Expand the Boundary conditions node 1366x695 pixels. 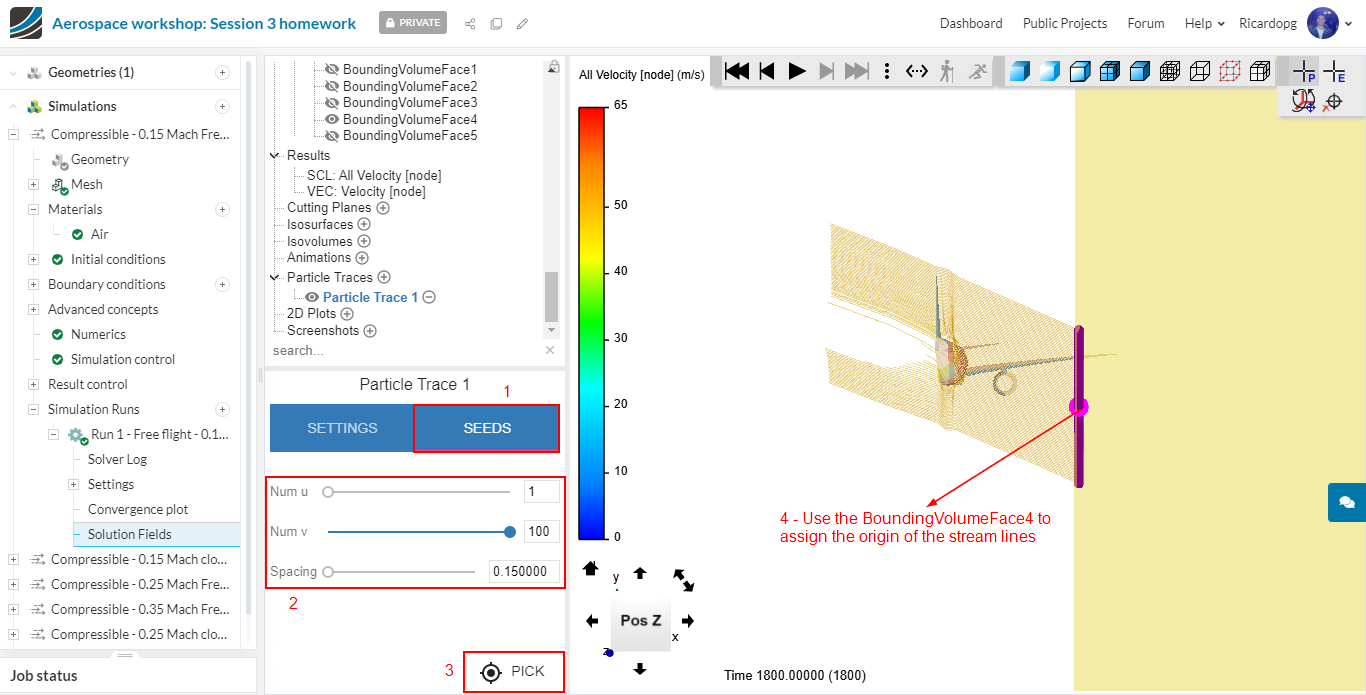coord(33,285)
